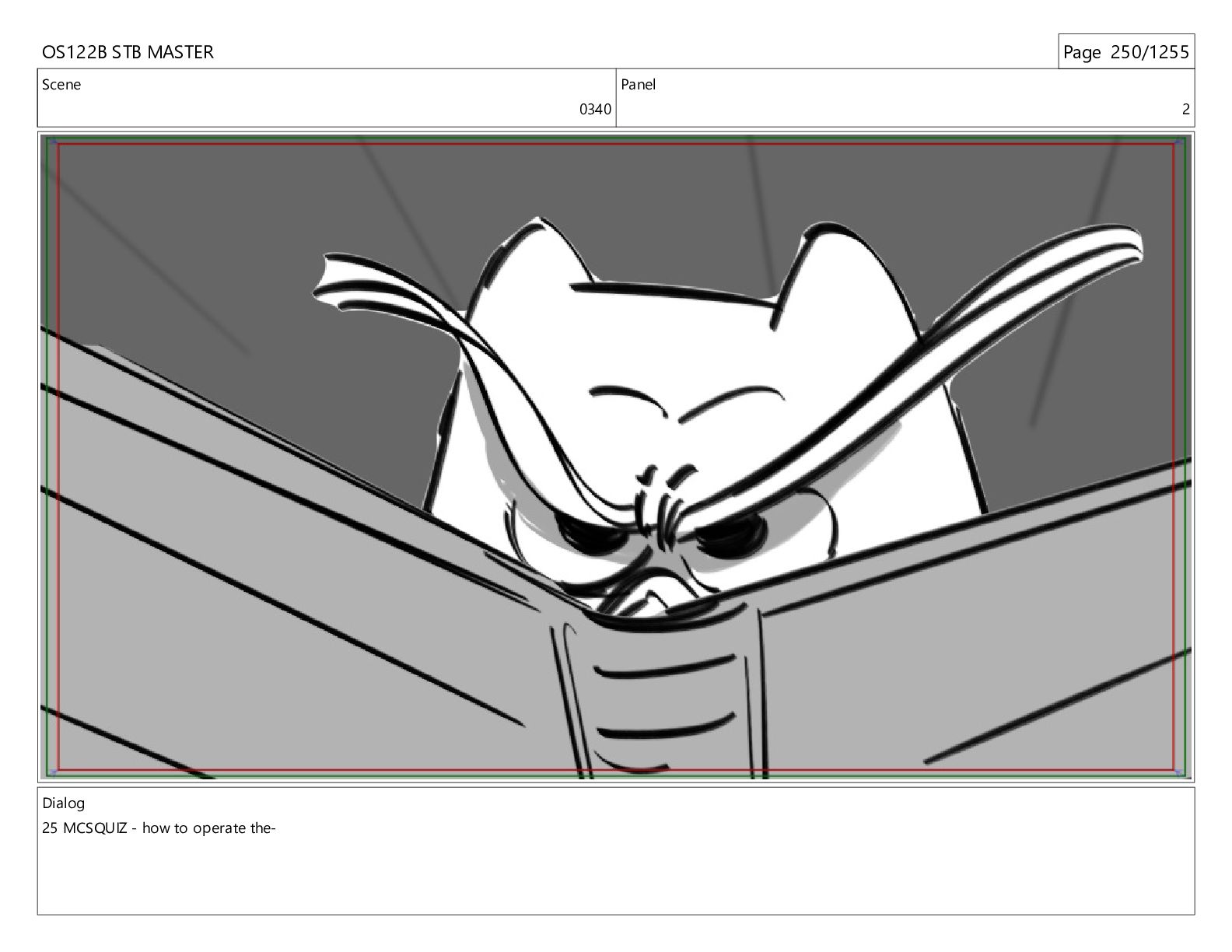The width and height of the screenshot is (1232, 952).
Task: Click the dialog line '25 MCSQUIZ - how to operate the-'
Action: pos(159,828)
